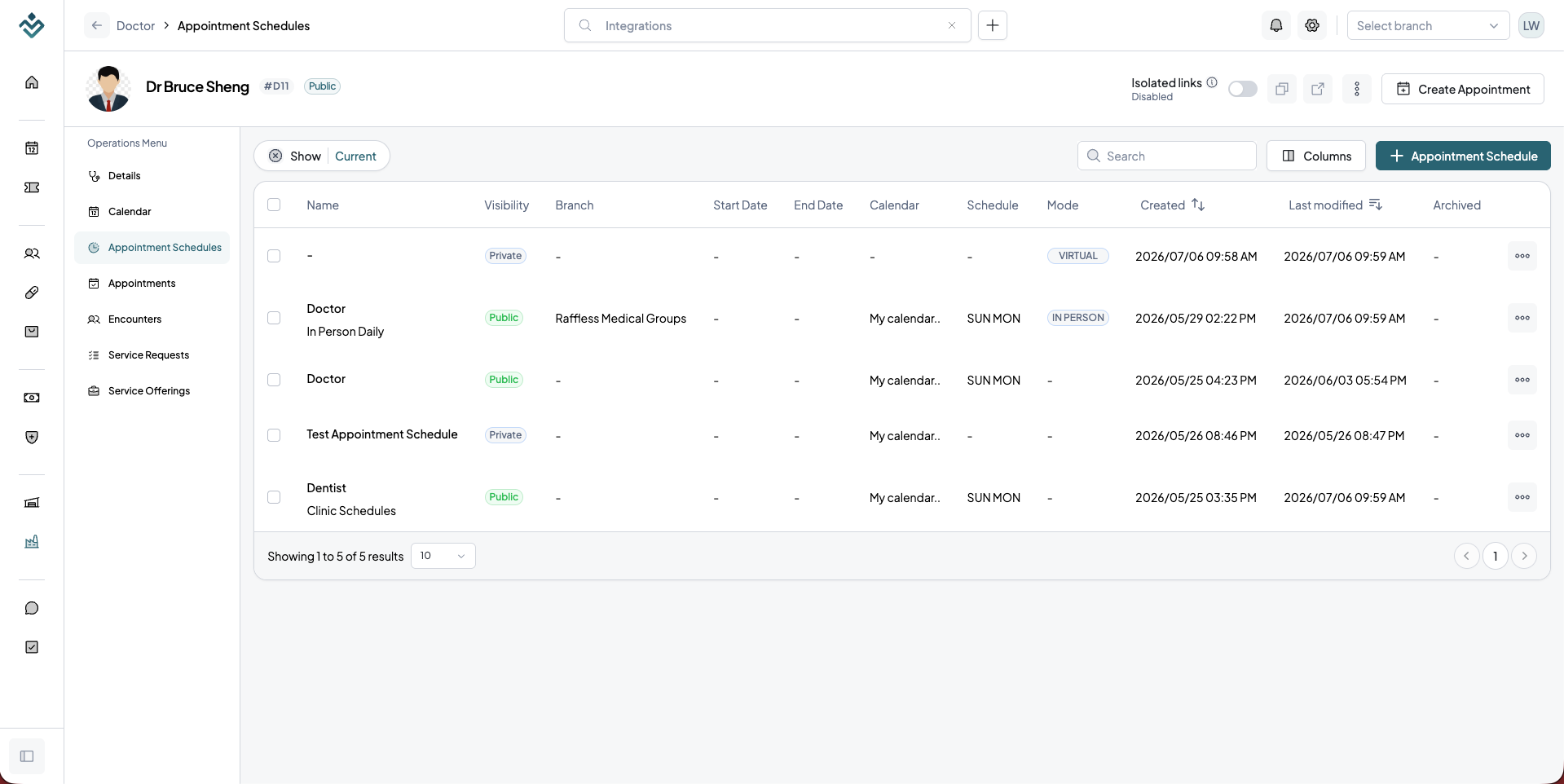Enable the Isolated links toggle
Image resolution: width=1564 pixels, height=784 pixels.
click(x=1243, y=89)
